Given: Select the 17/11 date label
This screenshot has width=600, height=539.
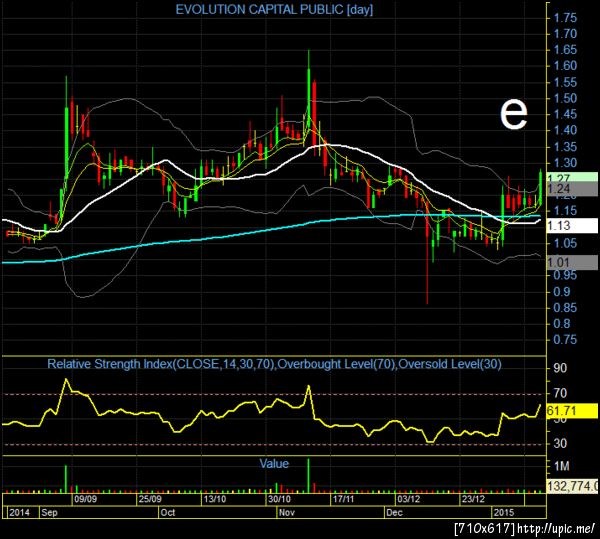Looking at the screenshot, I should [x=343, y=499].
